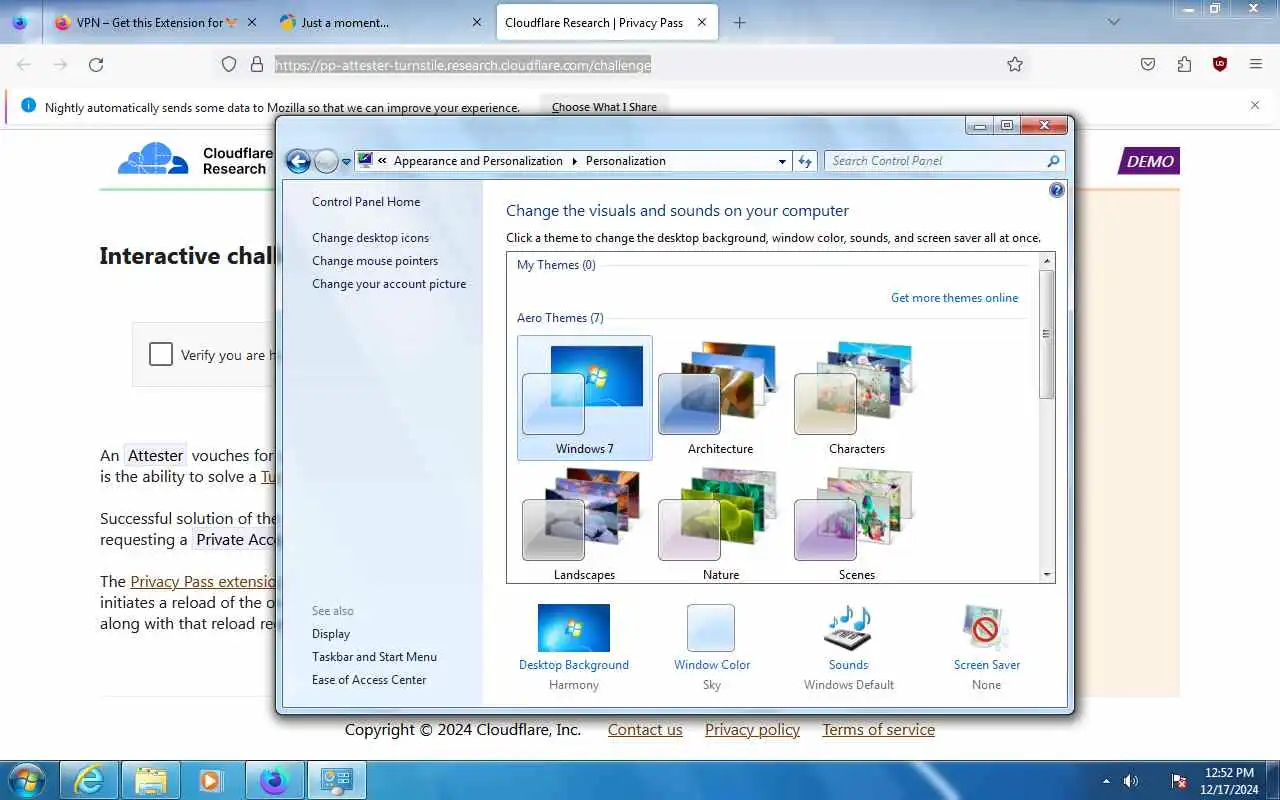Check the Verify you are human box
Screen dimensions: 1280x800
(161, 354)
